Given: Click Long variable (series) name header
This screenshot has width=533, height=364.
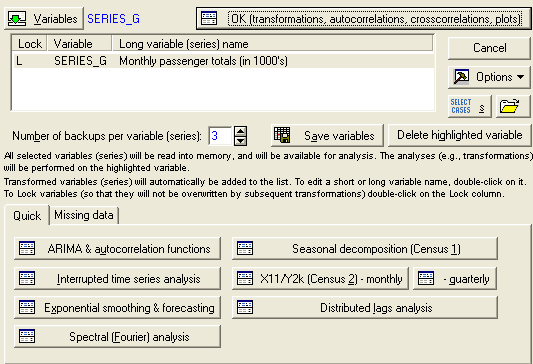Looking at the screenshot, I should (x=272, y=44).
